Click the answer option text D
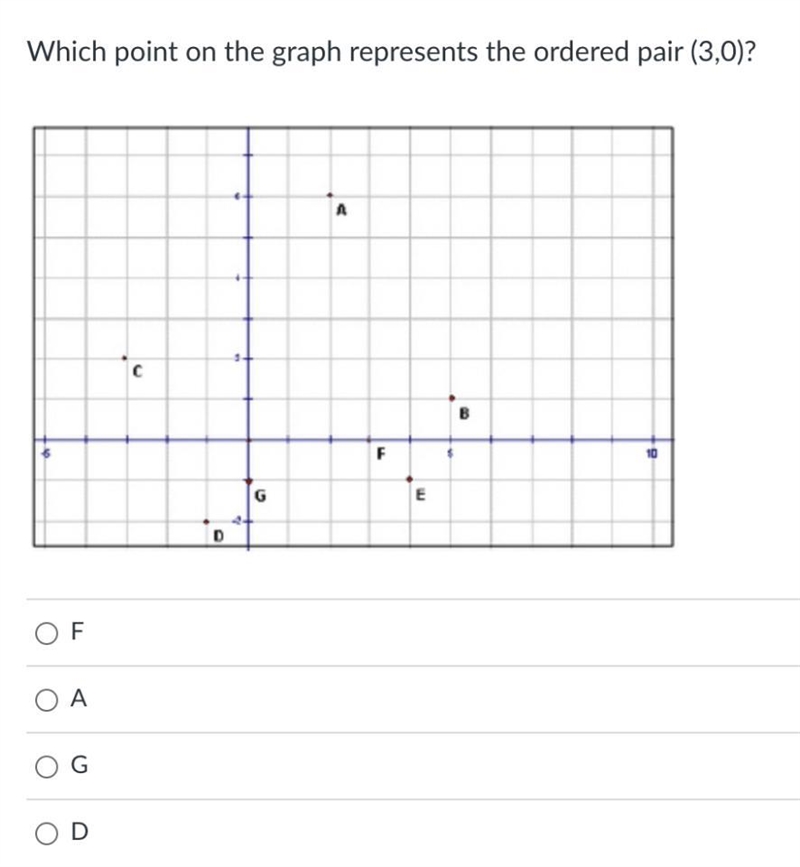The height and width of the screenshot is (867, 800). point(80,831)
